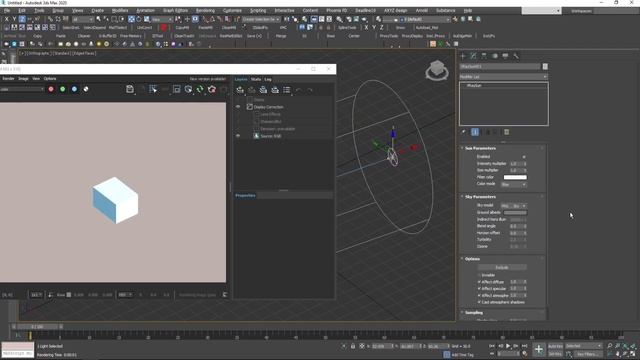Open the Motion tab in command panel

[495, 56]
